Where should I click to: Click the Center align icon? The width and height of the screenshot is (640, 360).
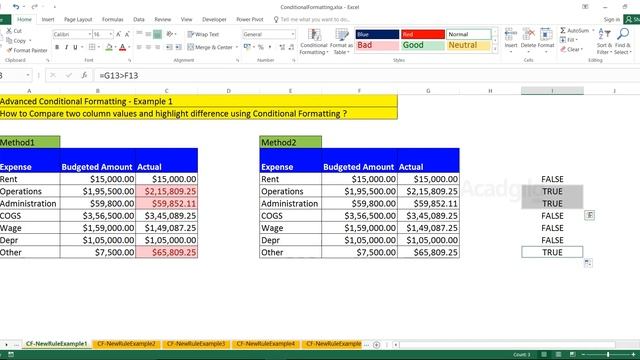pos(148,47)
